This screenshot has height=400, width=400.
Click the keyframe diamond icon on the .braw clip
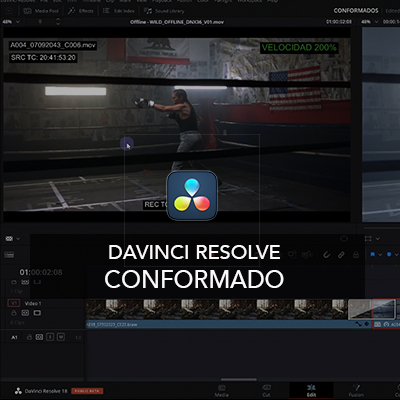(366, 324)
